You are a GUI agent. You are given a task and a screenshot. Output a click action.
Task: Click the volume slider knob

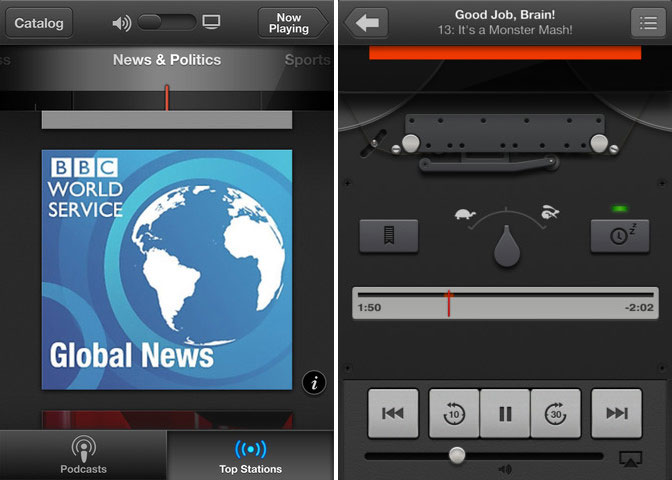pyautogui.click(x=457, y=455)
